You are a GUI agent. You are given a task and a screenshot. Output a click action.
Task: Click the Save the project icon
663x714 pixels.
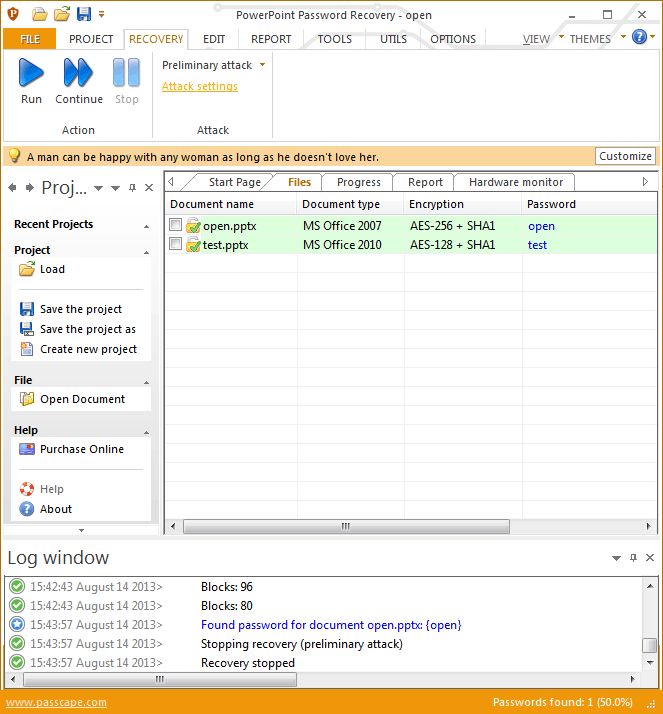(x=27, y=309)
